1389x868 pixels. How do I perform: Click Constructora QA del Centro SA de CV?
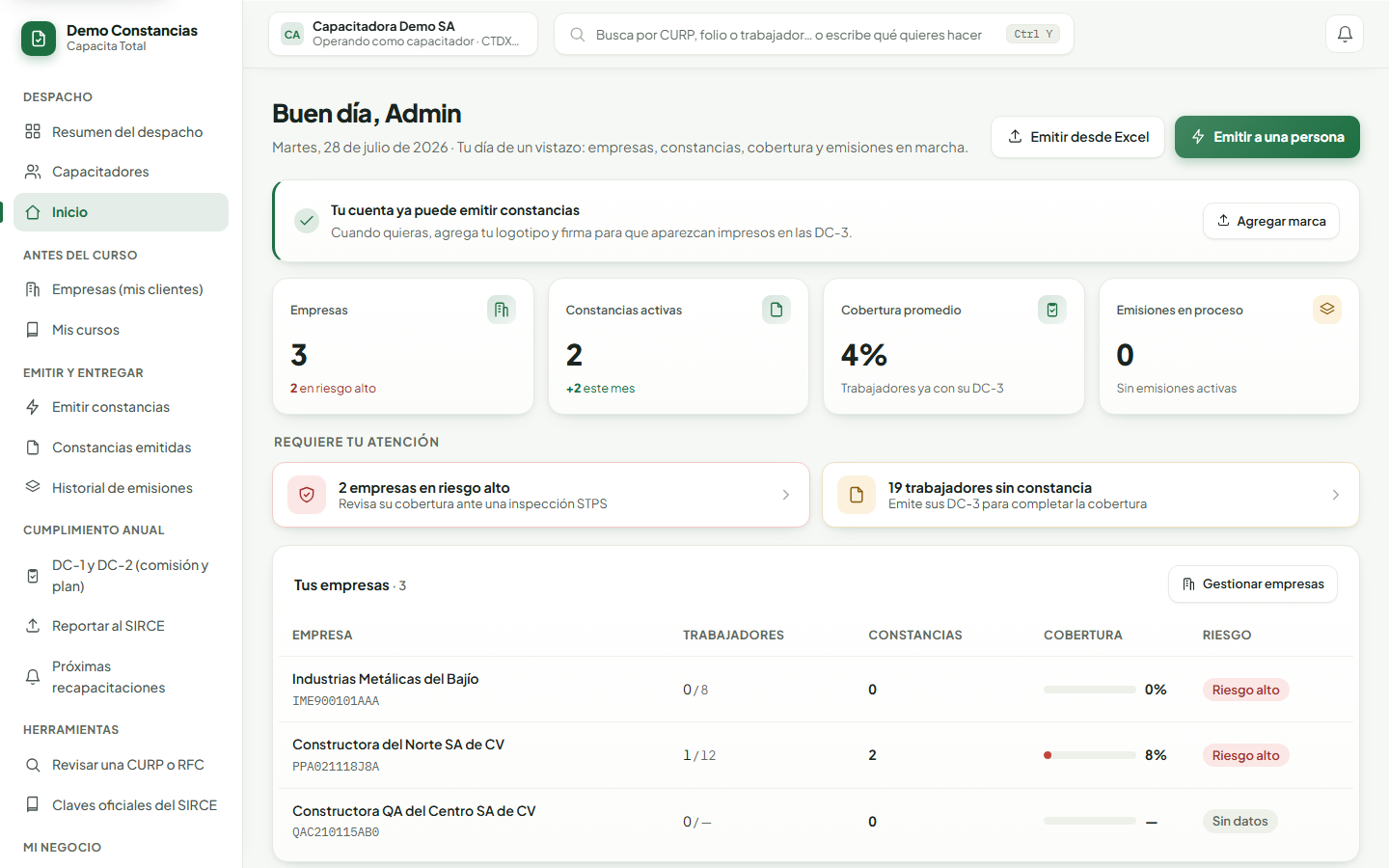click(414, 811)
